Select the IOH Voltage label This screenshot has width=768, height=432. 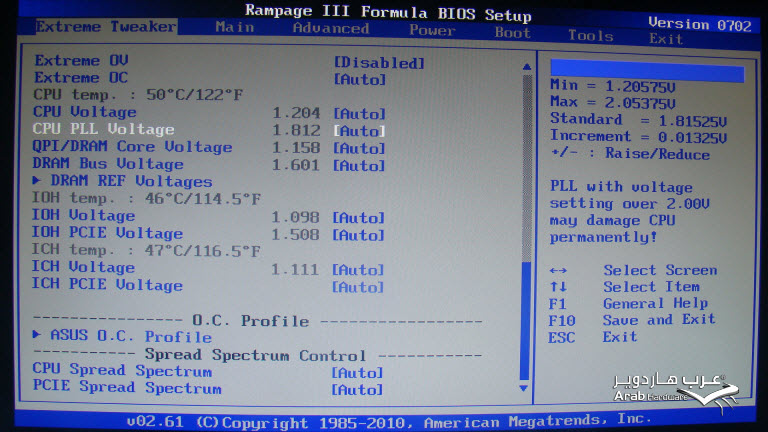(83, 216)
